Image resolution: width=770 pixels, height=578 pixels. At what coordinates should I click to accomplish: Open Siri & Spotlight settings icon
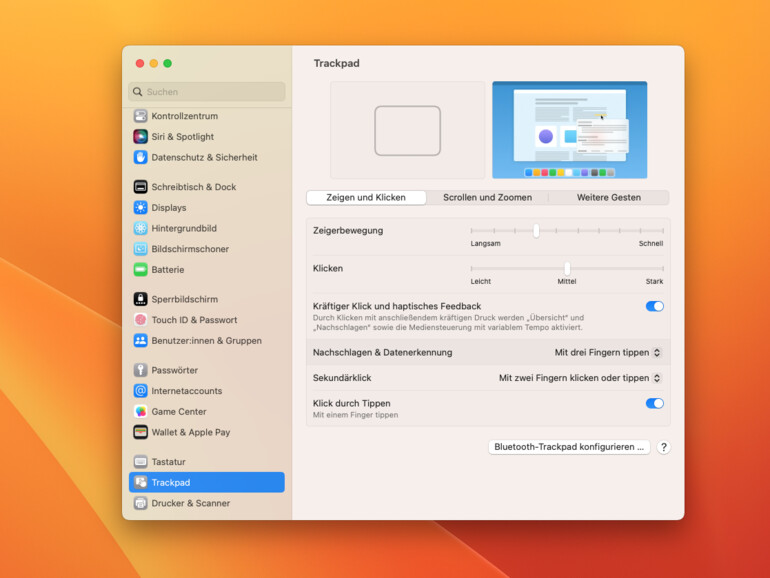click(x=141, y=137)
